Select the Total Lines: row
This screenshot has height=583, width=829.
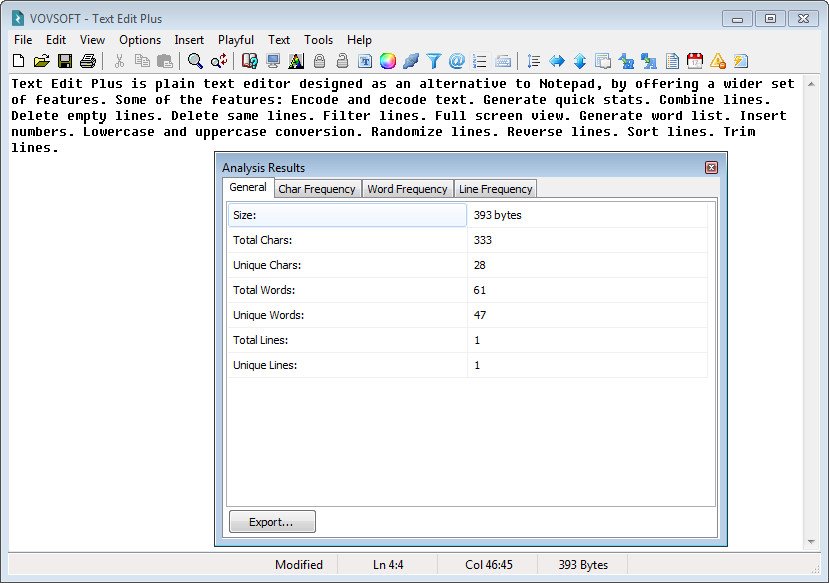click(x=468, y=340)
